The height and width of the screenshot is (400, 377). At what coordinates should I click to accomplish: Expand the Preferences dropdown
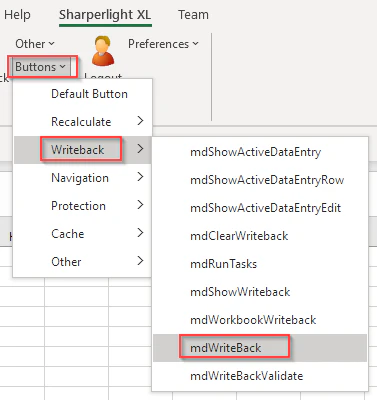[163, 44]
